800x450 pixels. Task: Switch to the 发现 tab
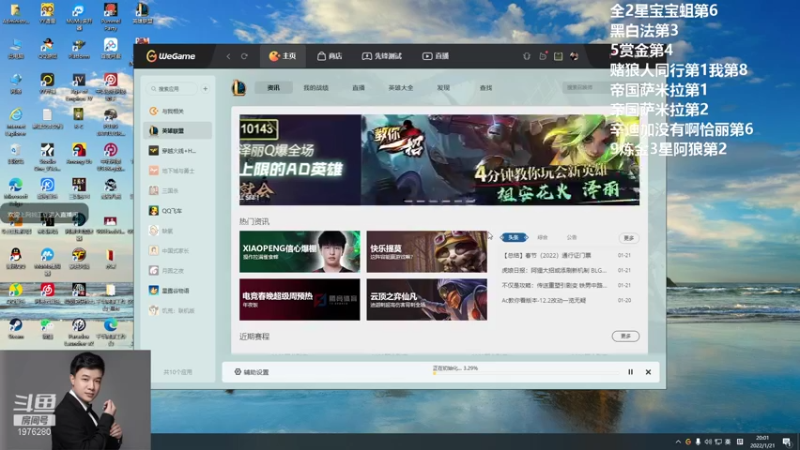443,88
